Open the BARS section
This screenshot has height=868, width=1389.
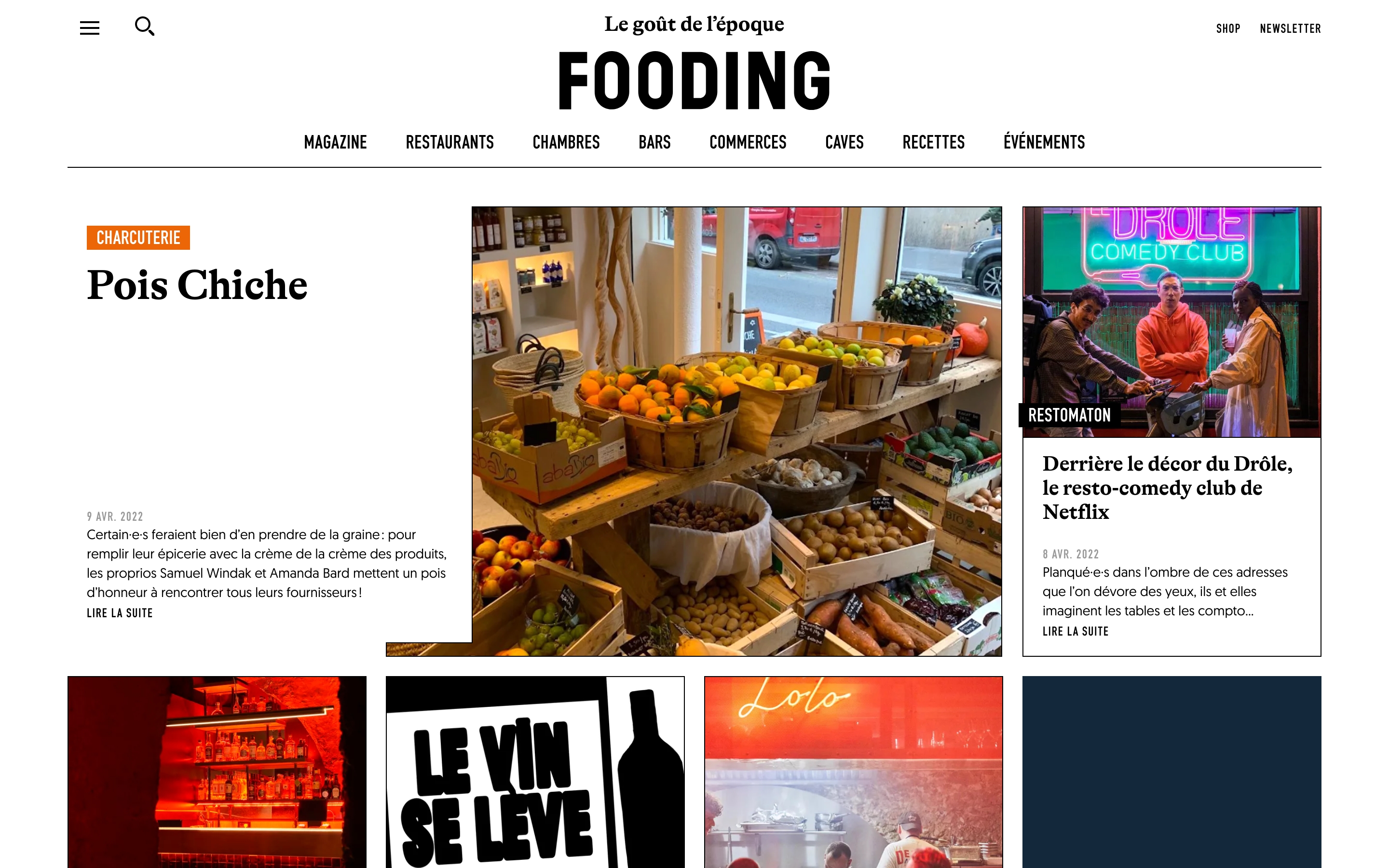coord(654,142)
